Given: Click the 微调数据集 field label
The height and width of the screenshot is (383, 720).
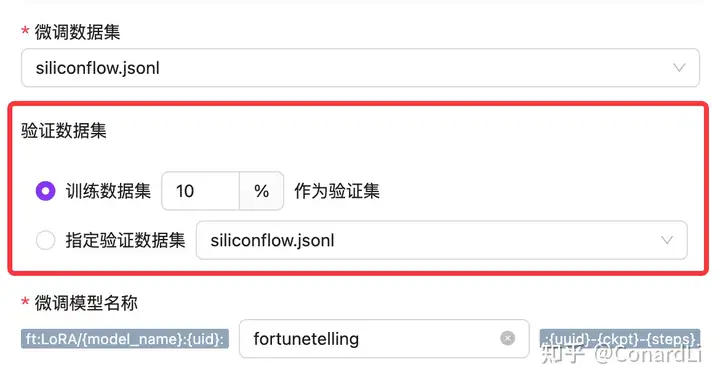Looking at the screenshot, I should [78, 32].
